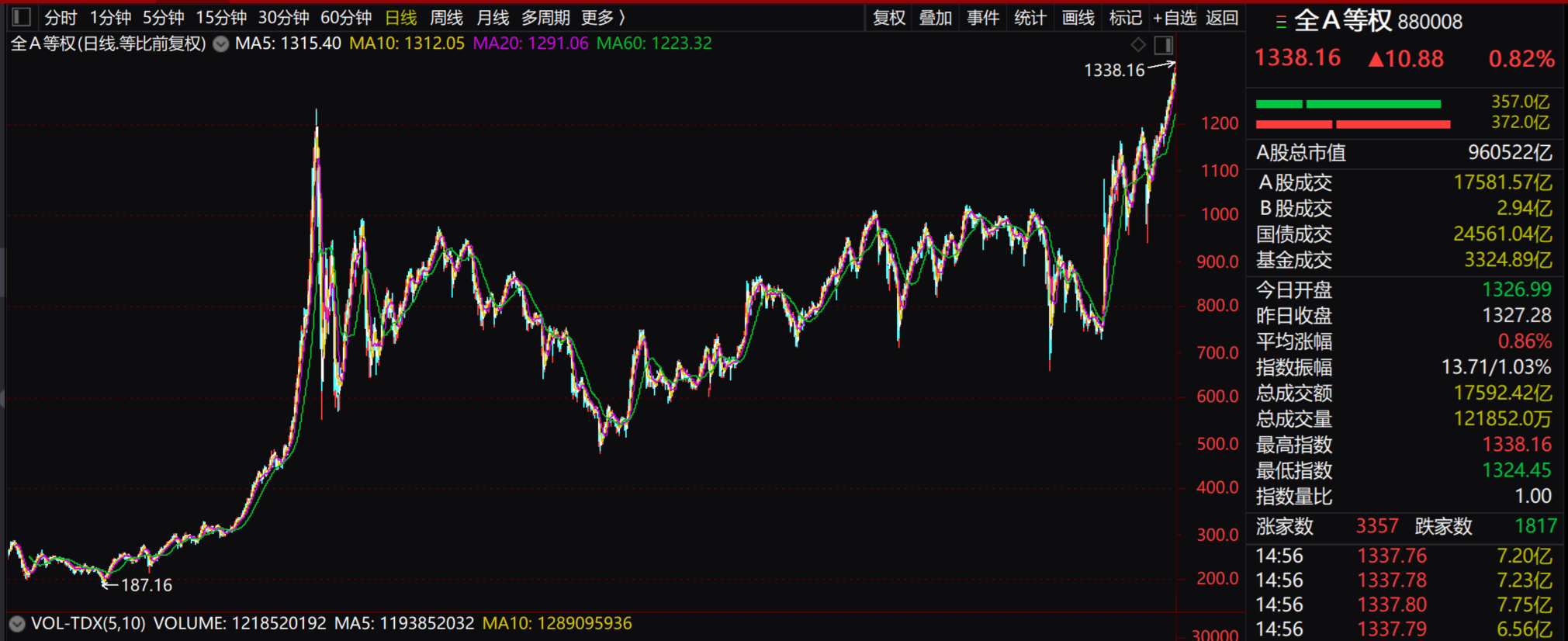The height and width of the screenshot is (641, 1568).
Task: Click the 187.16 low annotation on chart
Action: (147, 585)
